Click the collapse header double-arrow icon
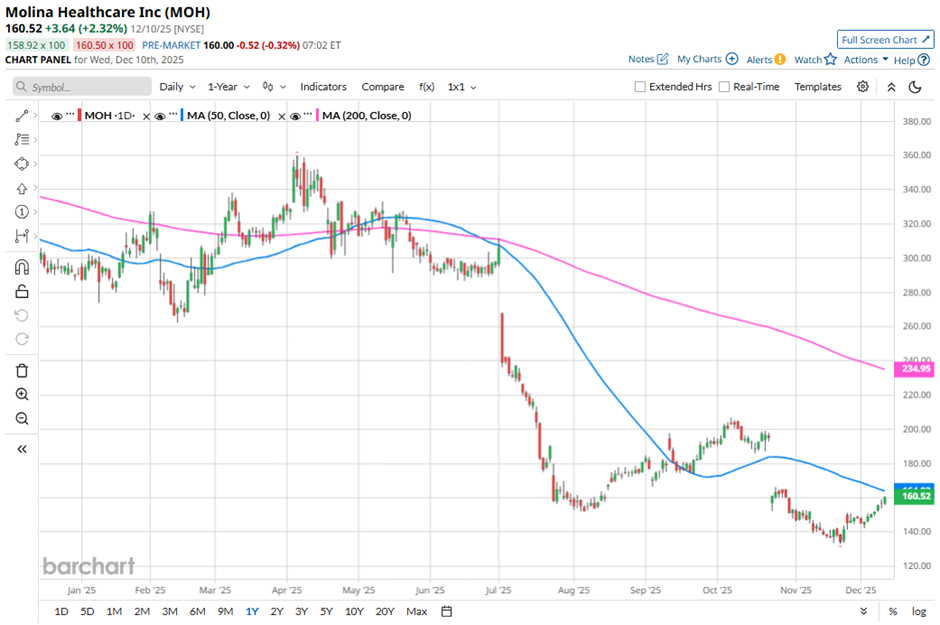The height and width of the screenshot is (625, 940). 891,87
